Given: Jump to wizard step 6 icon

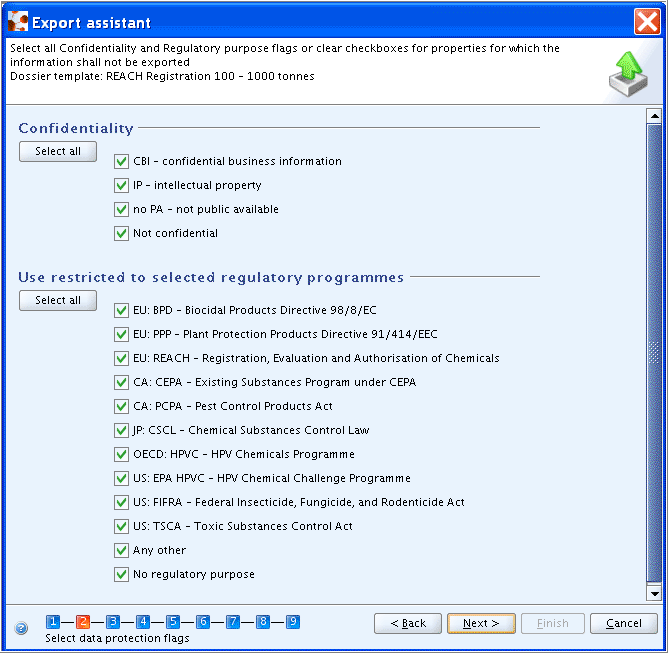Looking at the screenshot, I should click(x=203, y=622).
